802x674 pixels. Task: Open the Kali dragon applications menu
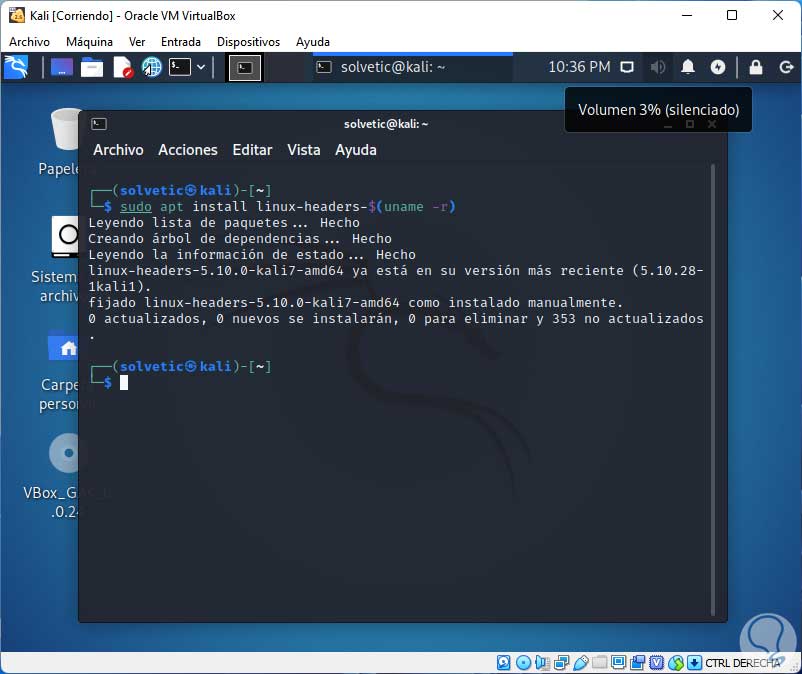pos(16,68)
